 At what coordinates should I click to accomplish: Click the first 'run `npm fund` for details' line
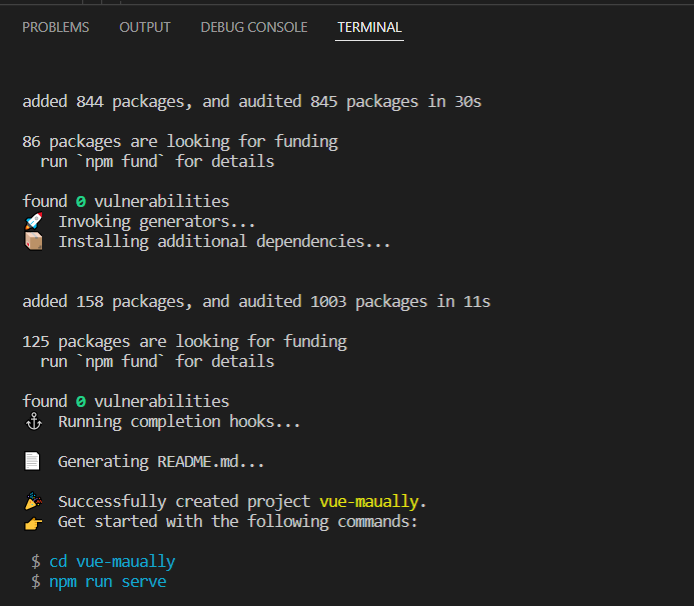(x=157, y=162)
